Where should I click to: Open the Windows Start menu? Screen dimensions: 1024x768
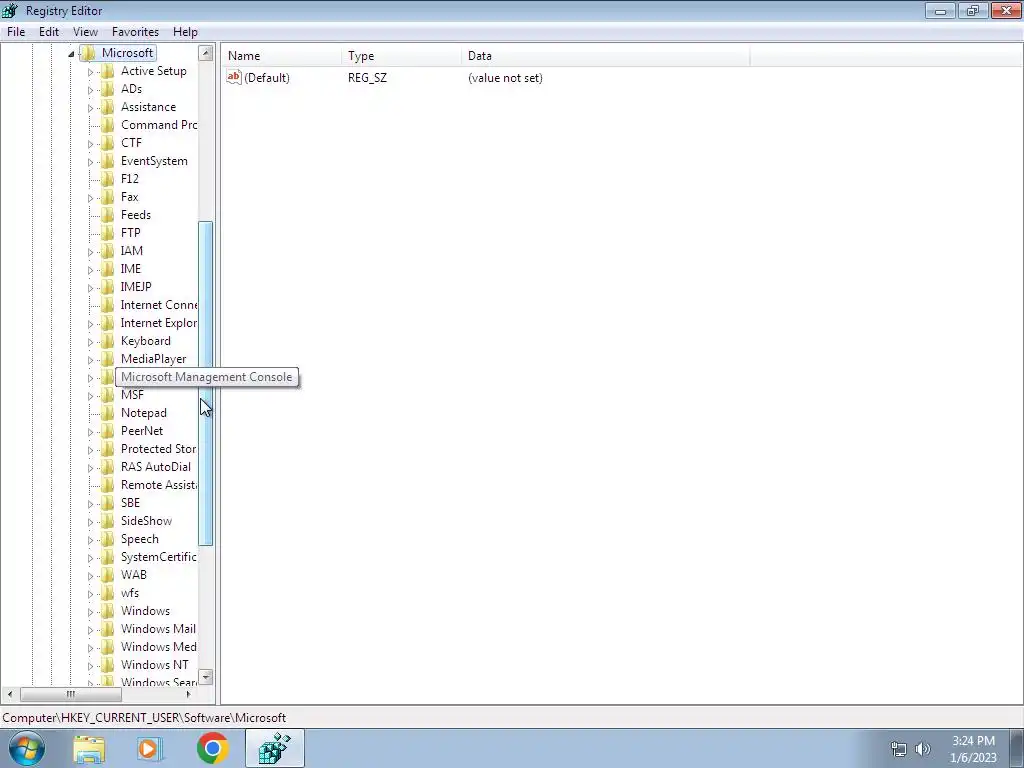tap(26, 748)
